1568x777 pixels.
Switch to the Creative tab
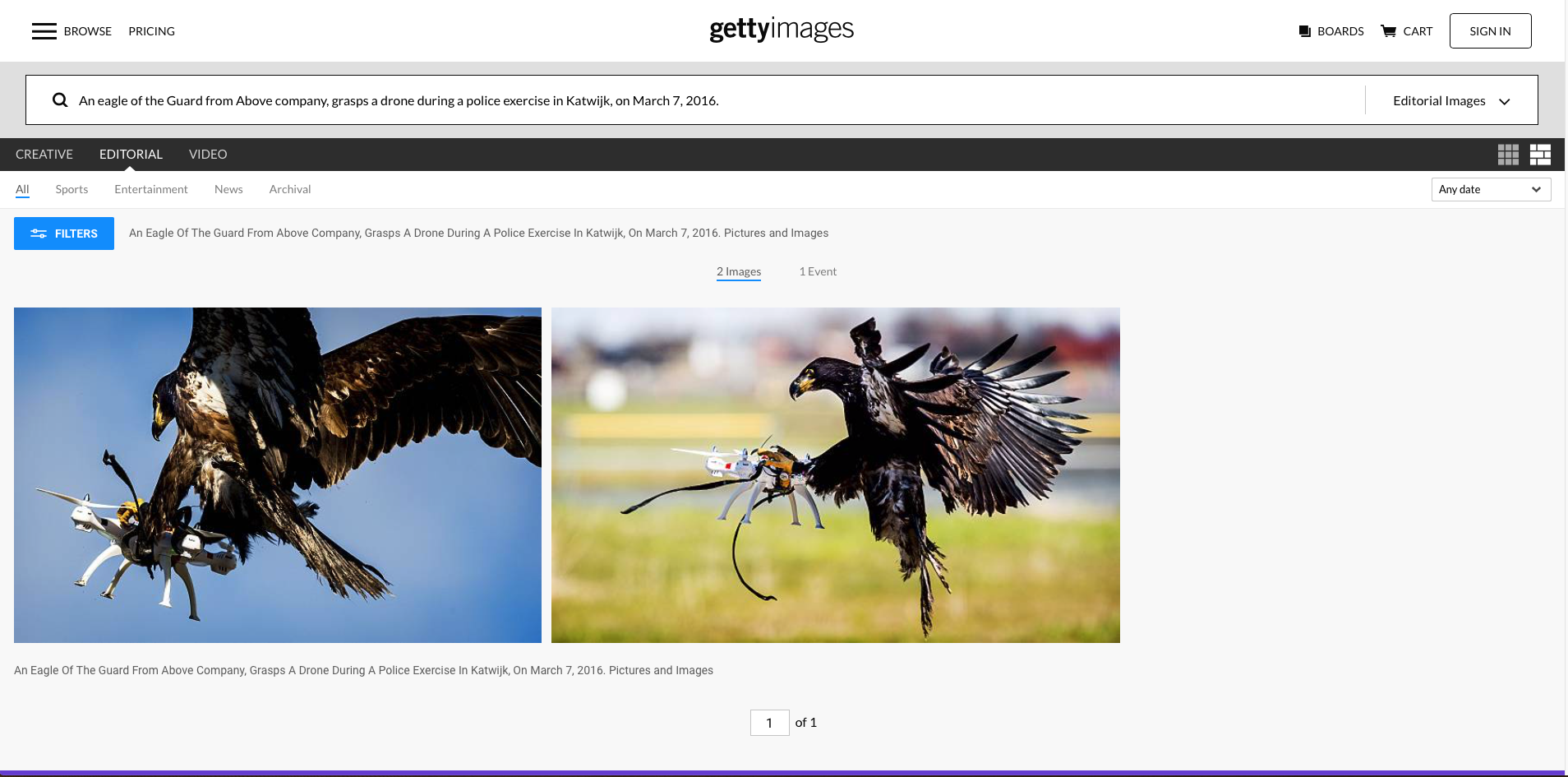coord(44,155)
